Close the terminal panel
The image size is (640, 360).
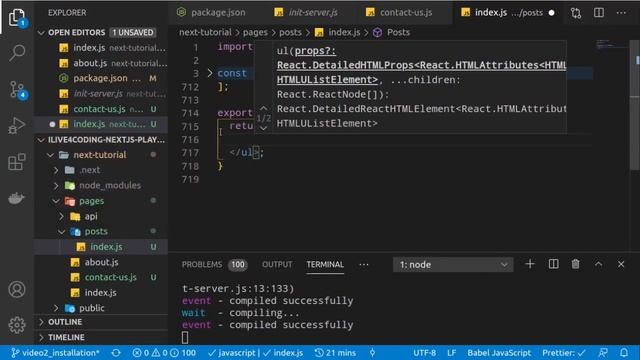[x=621, y=264]
